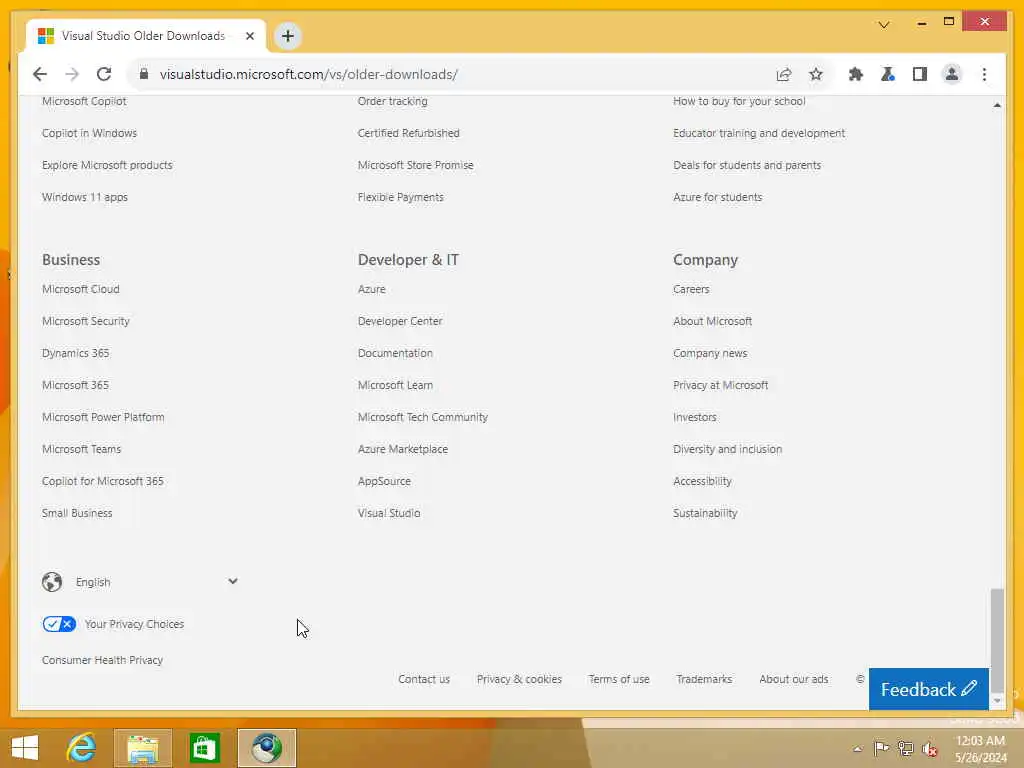
Task: Open a new browser tab
Action: click(288, 36)
